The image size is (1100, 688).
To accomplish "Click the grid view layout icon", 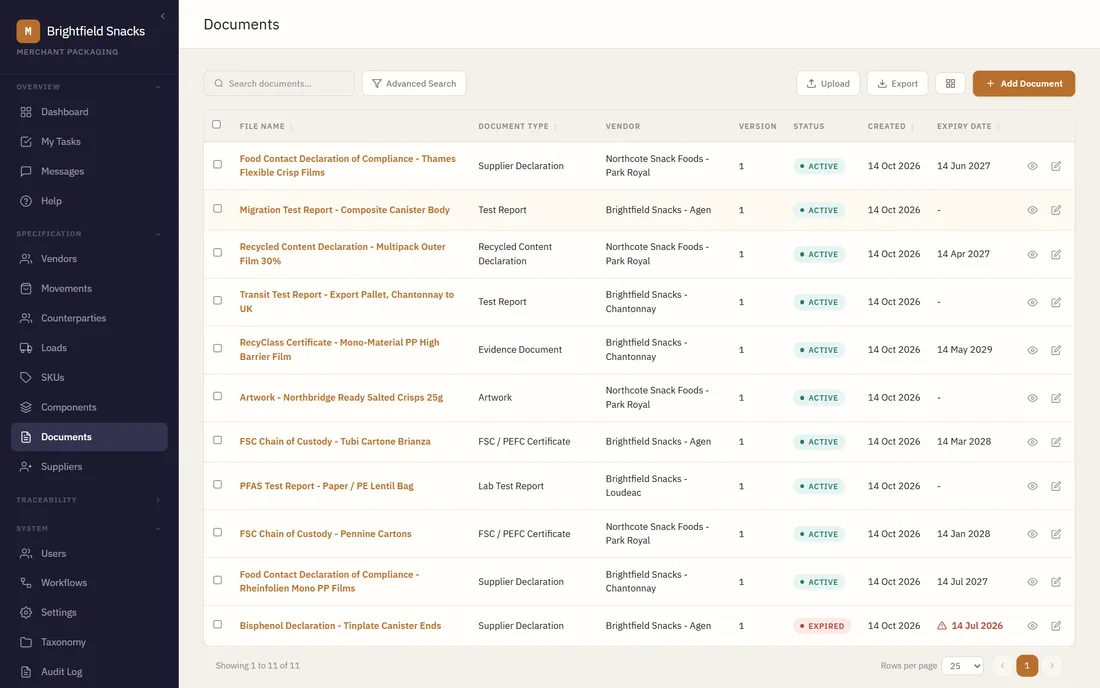I will coord(950,83).
